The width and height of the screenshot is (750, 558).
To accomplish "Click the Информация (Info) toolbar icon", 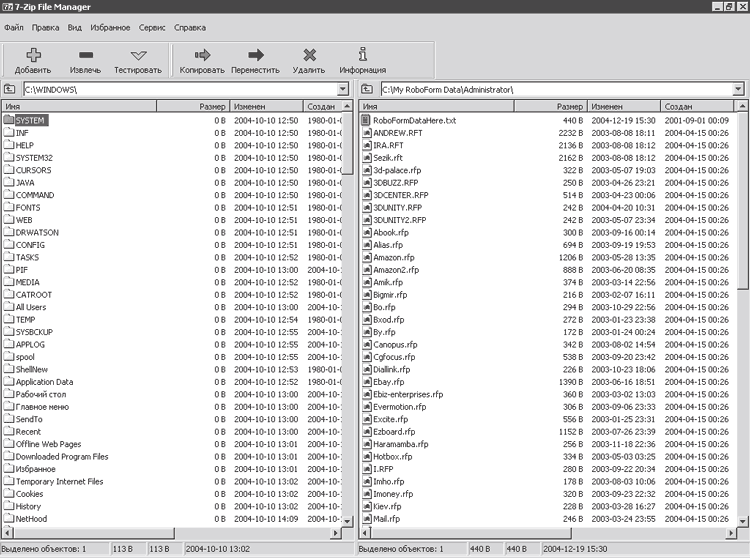I will coord(362,56).
